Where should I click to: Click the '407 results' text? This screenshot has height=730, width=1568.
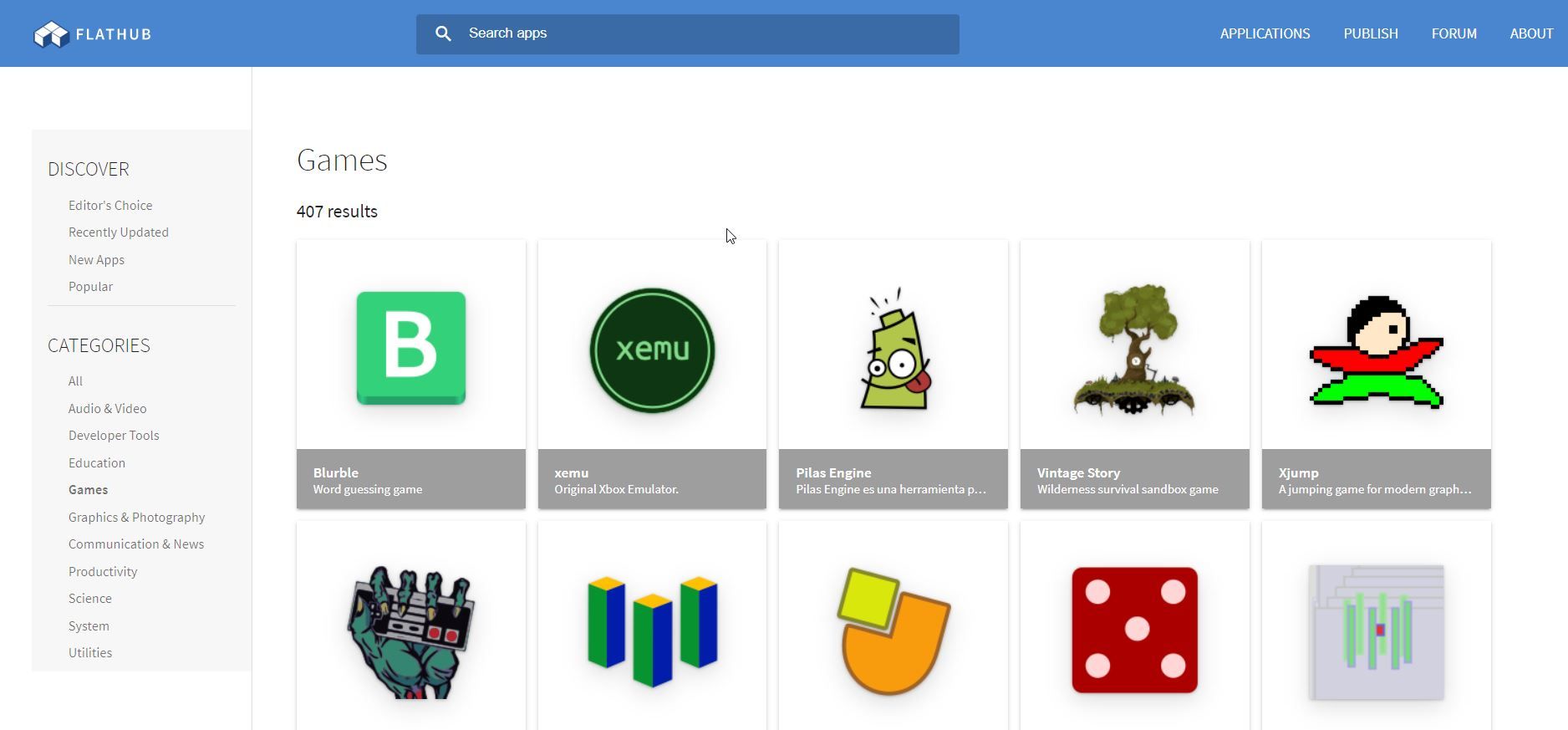[x=337, y=212]
